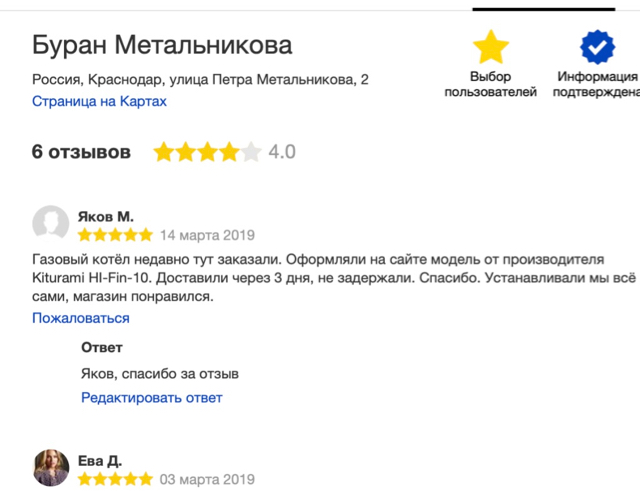Click the 'Ответ' reply heading
This screenshot has width=640, height=491.
click(x=102, y=347)
